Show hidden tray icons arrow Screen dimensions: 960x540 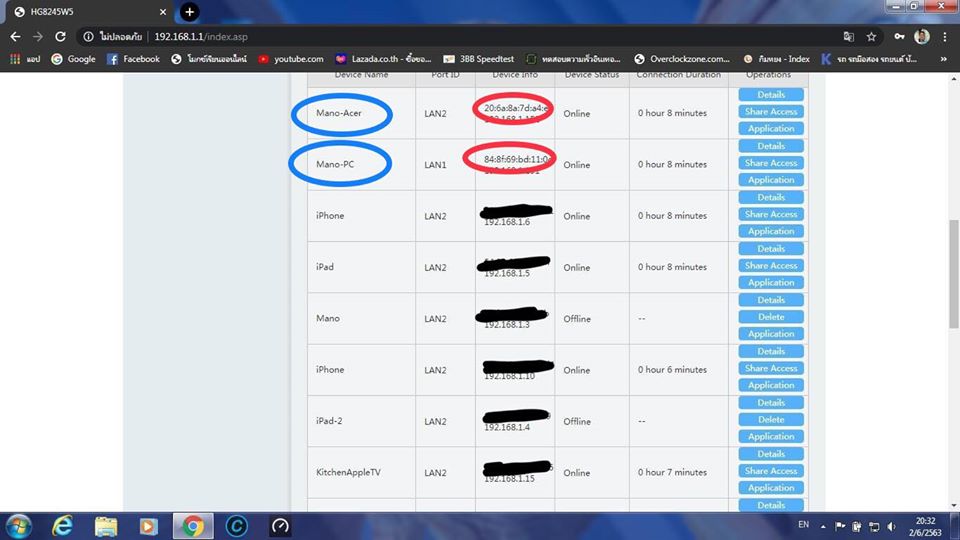(x=823, y=527)
